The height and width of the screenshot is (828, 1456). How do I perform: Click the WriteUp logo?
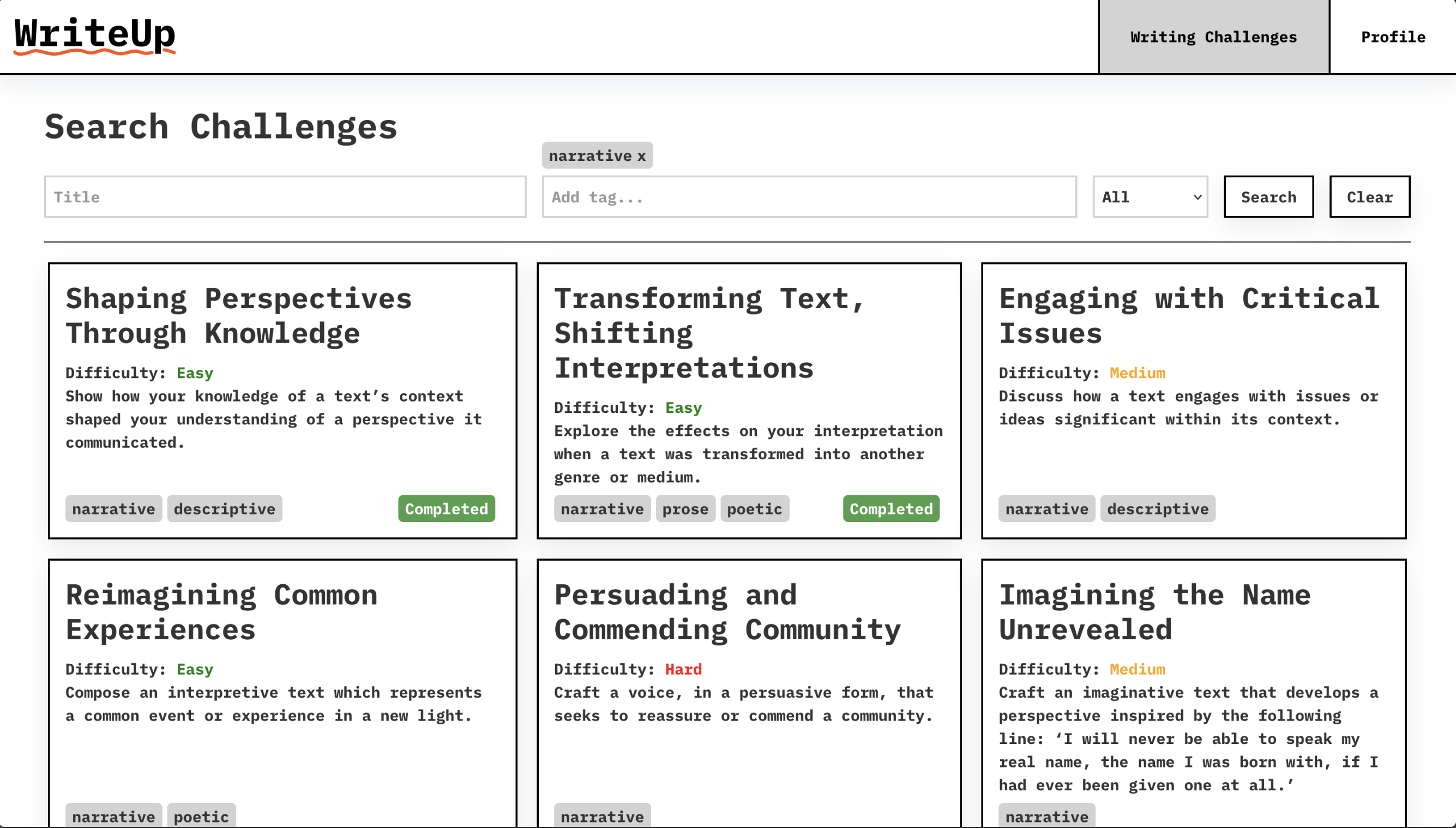(x=94, y=35)
